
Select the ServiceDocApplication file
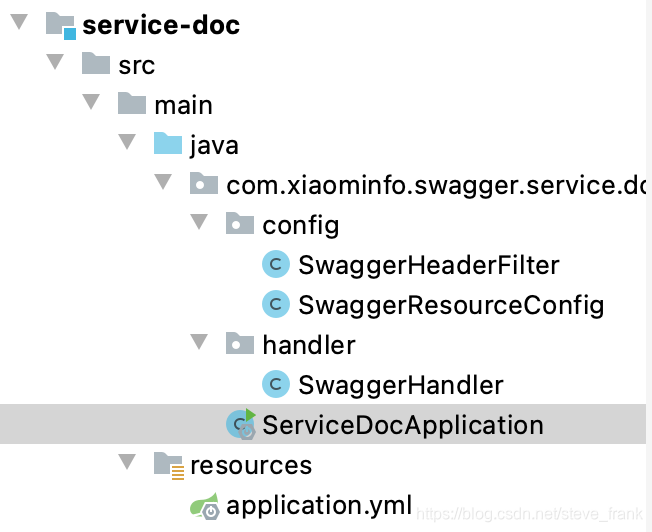pos(403,425)
